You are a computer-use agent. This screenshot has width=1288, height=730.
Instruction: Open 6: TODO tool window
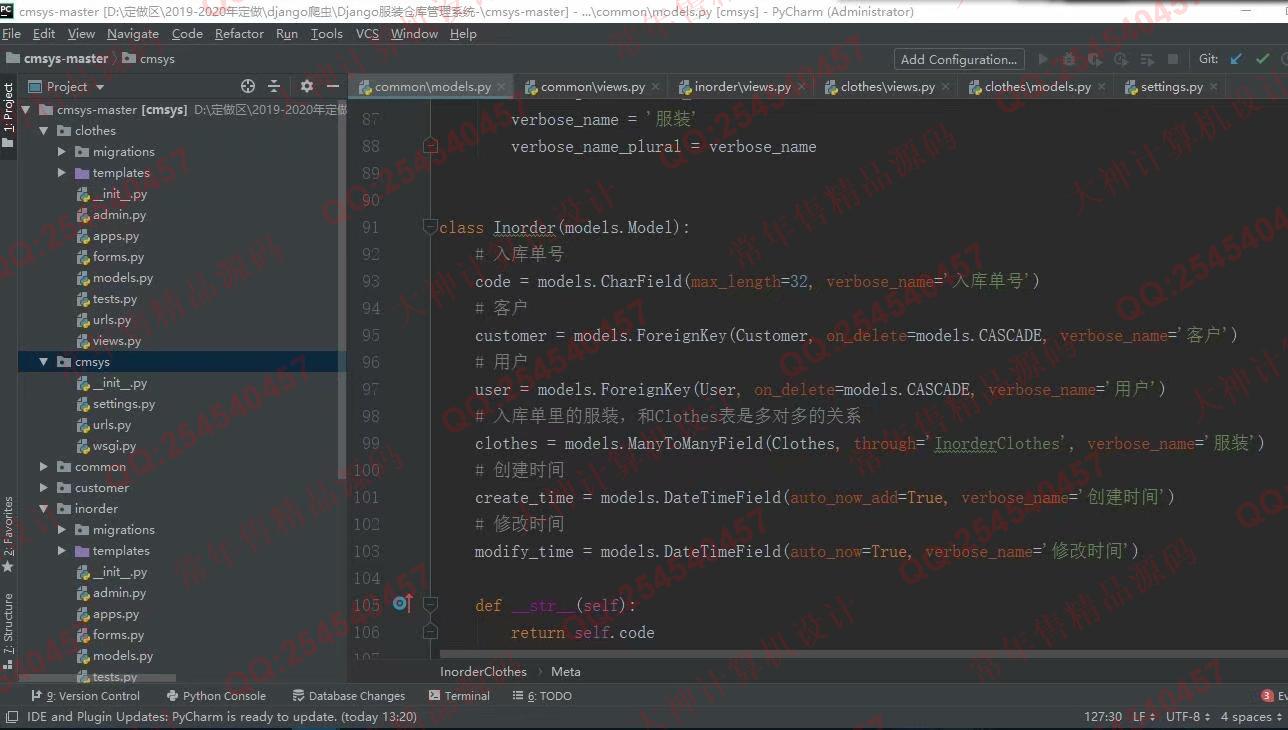pyautogui.click(x=542, y=696)
